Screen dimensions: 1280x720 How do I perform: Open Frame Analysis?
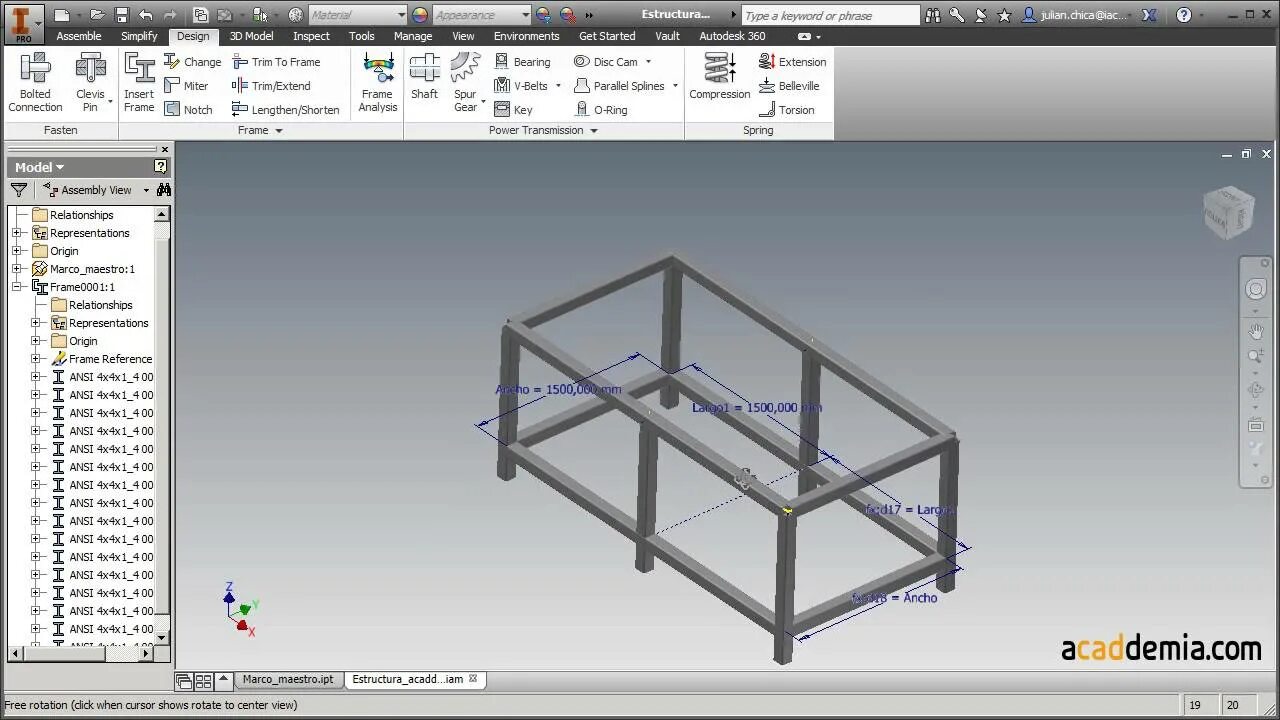(x=378, y=82)
